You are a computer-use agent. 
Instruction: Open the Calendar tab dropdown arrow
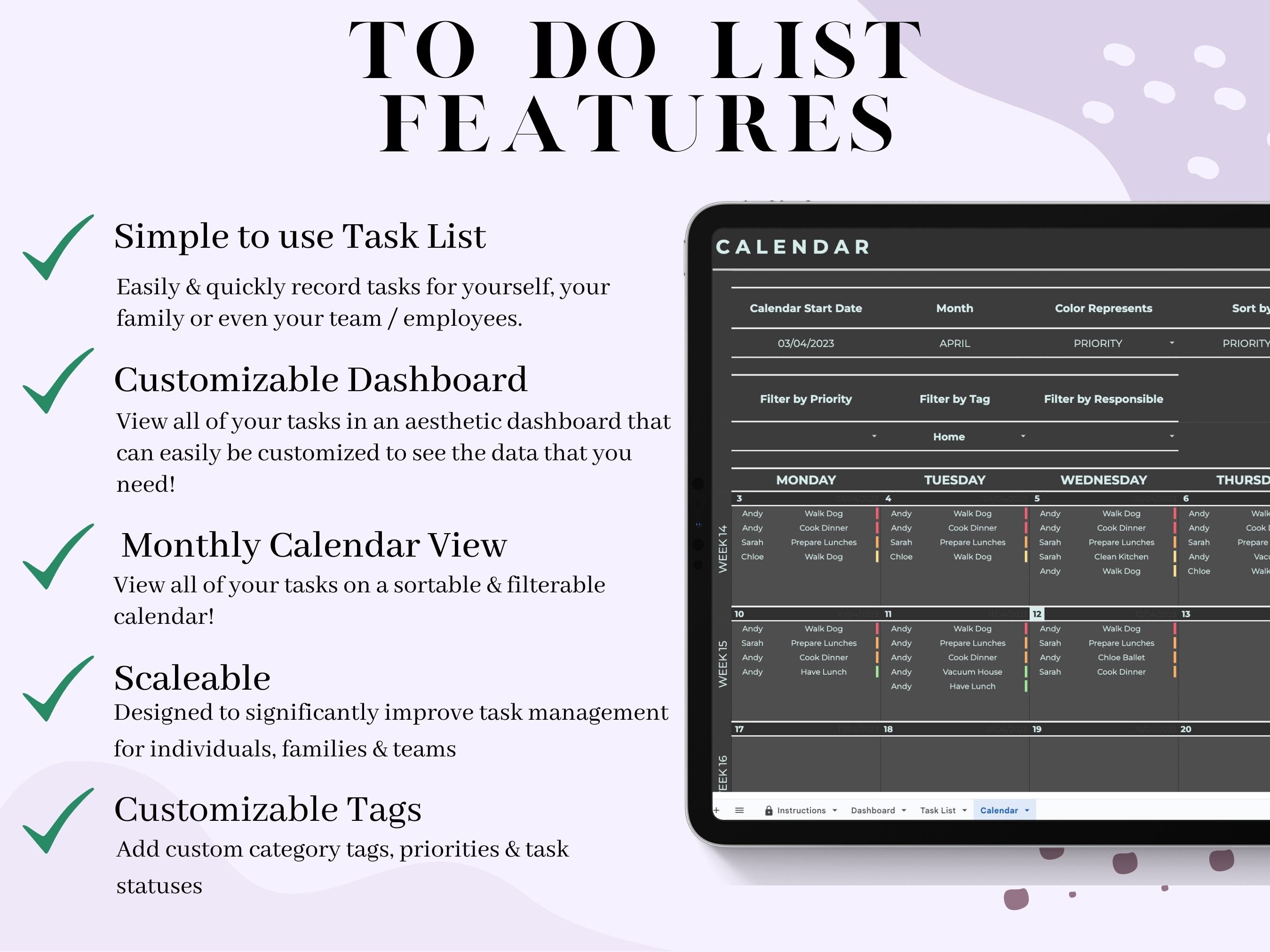(1027, 810)
